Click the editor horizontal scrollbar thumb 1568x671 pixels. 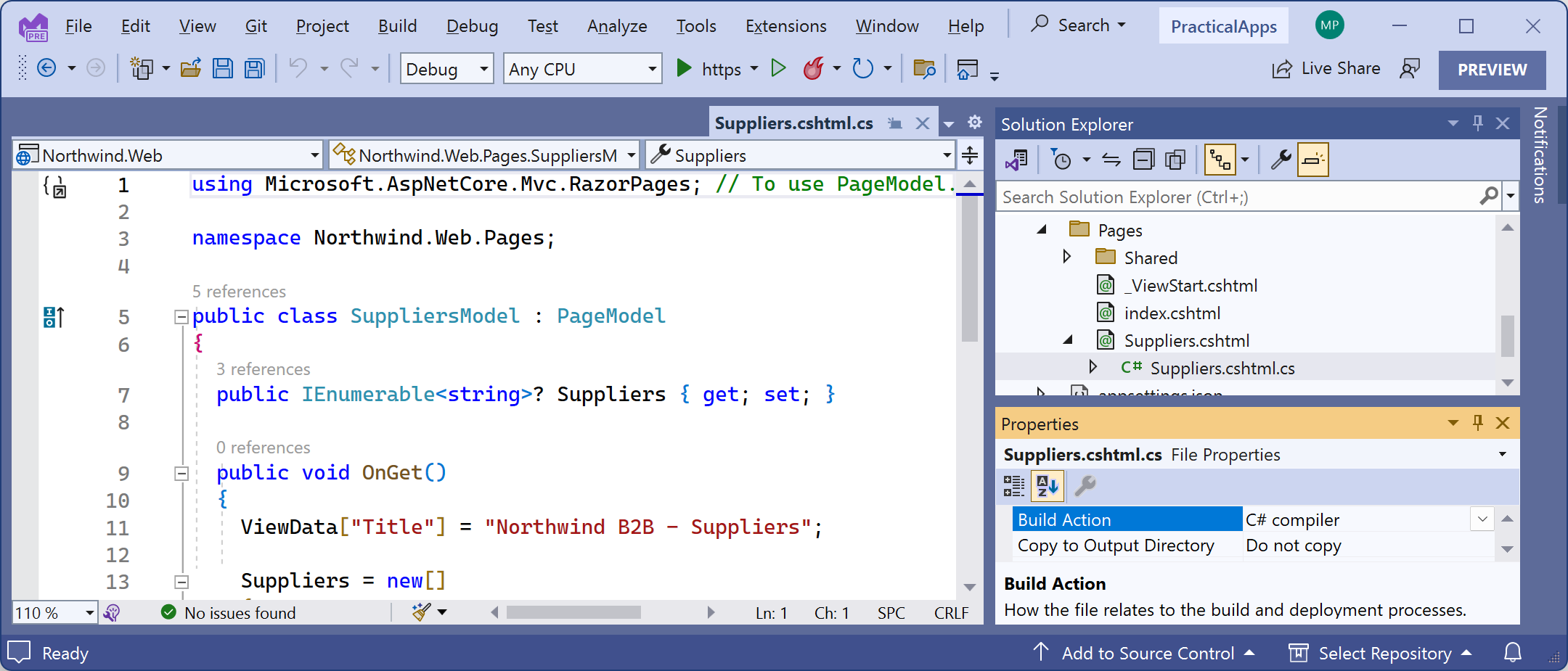tap(573, 612)
